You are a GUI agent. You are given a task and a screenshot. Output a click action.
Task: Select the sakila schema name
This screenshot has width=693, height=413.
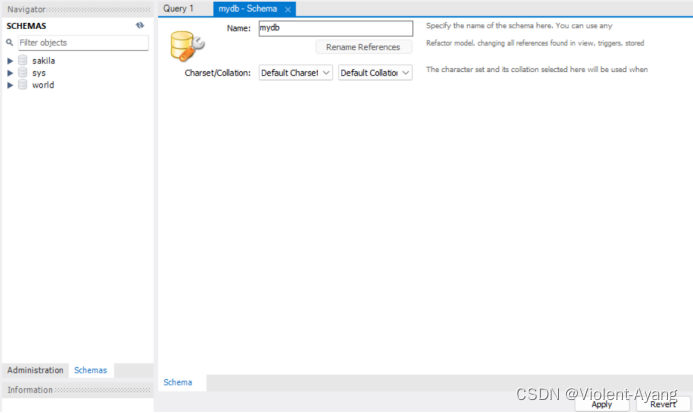[x=43, y=61]
